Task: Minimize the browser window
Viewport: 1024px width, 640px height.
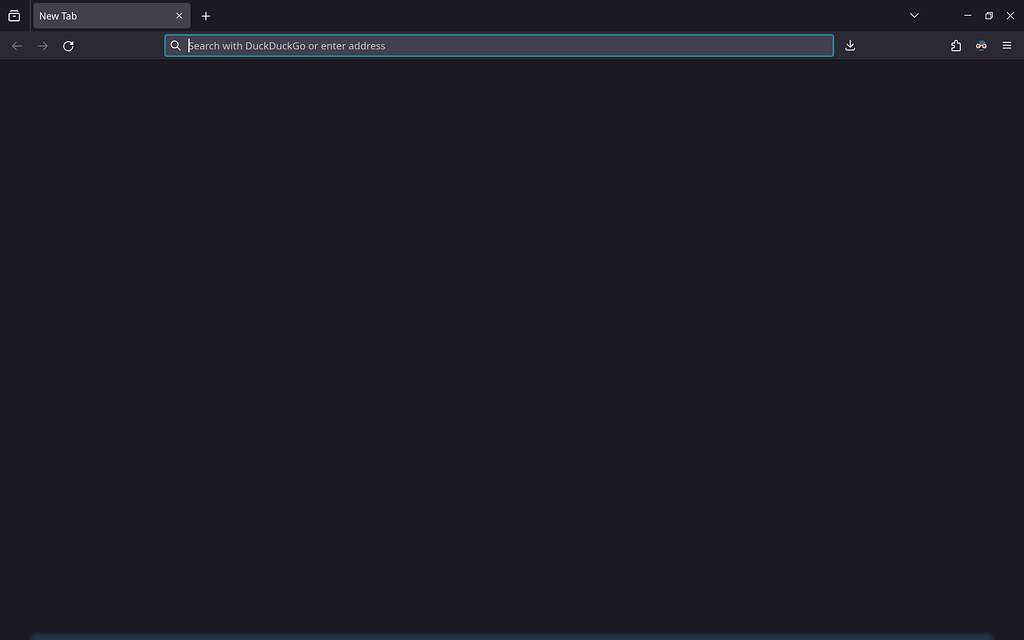Action: pyautogui.click(x=966, y=15)
